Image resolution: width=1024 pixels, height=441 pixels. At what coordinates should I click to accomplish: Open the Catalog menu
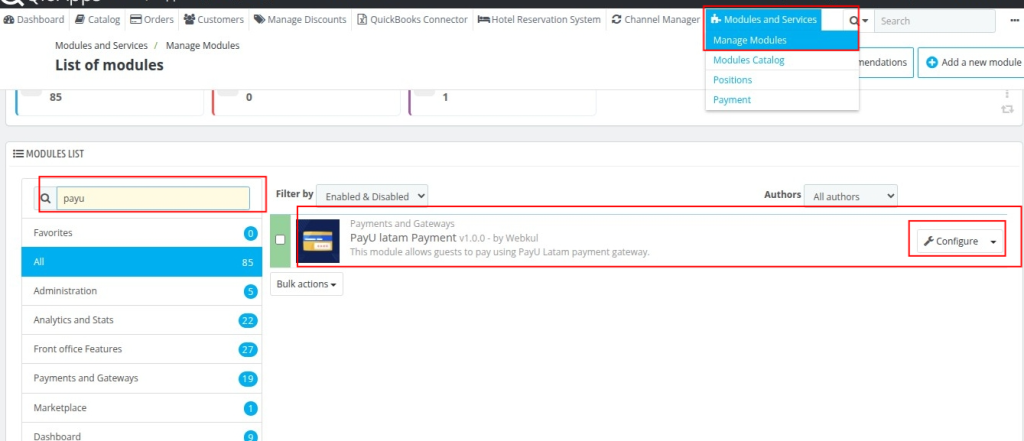tap(97, 20)
